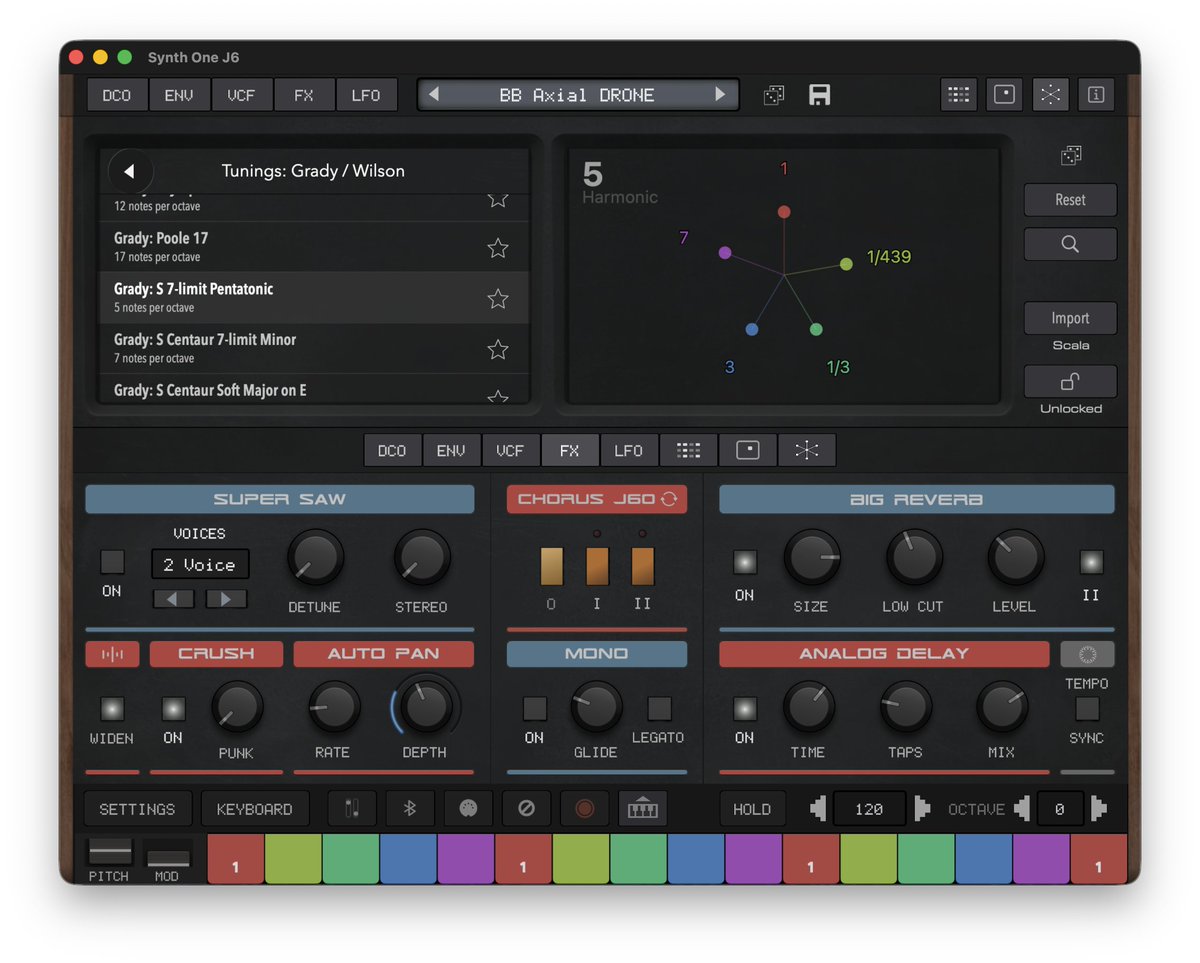The height and width of the screenshot is (963, 1200).
Task: Lower the octave with left arrow
Action: point(1022,809)
